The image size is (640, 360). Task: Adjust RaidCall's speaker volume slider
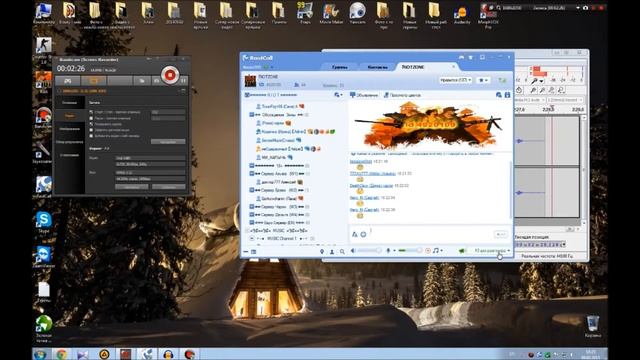pos(369,251)
